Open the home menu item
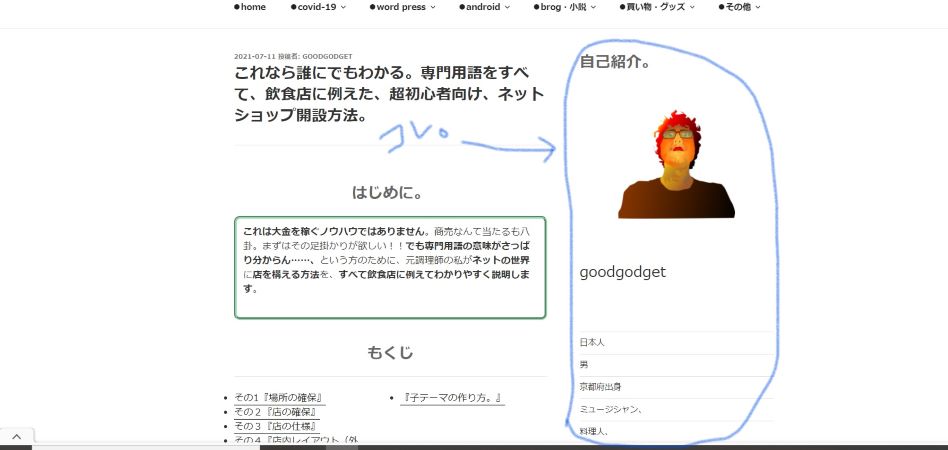 point(250,7)
